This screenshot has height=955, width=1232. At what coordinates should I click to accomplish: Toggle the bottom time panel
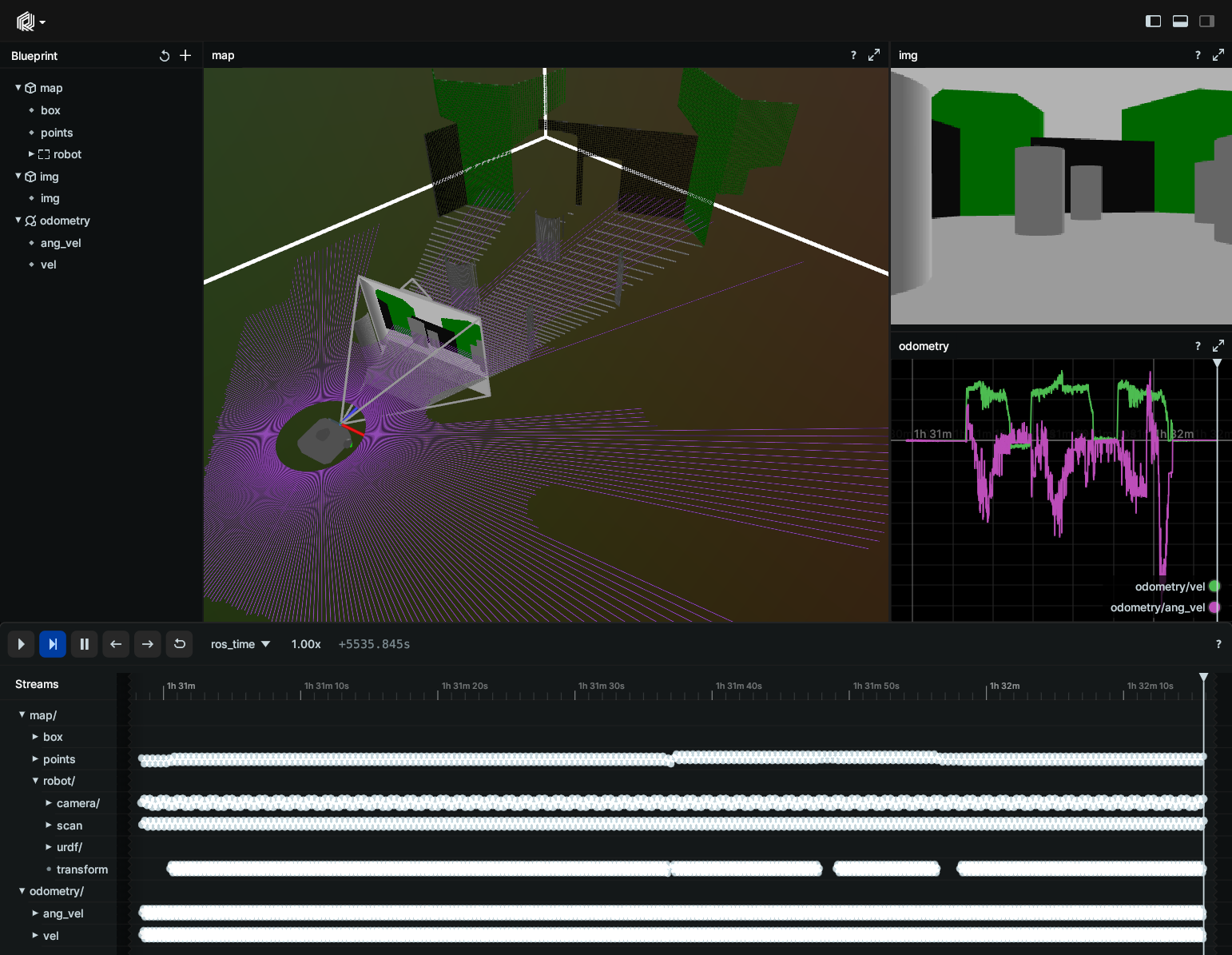pos(1180,22)
